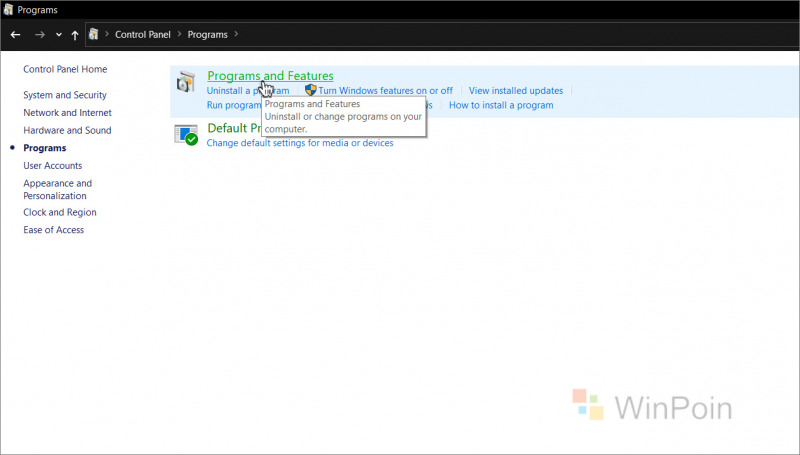This screenshot has width=800, height=455.
Task: Open the recent locations dropdown arrow
Action: click(x=59, y=35)
